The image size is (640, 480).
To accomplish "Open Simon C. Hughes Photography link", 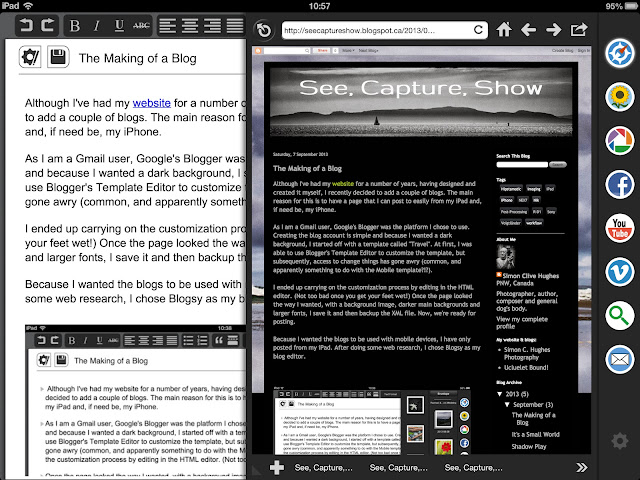I will pyautogui.click(x=527, y=353).
